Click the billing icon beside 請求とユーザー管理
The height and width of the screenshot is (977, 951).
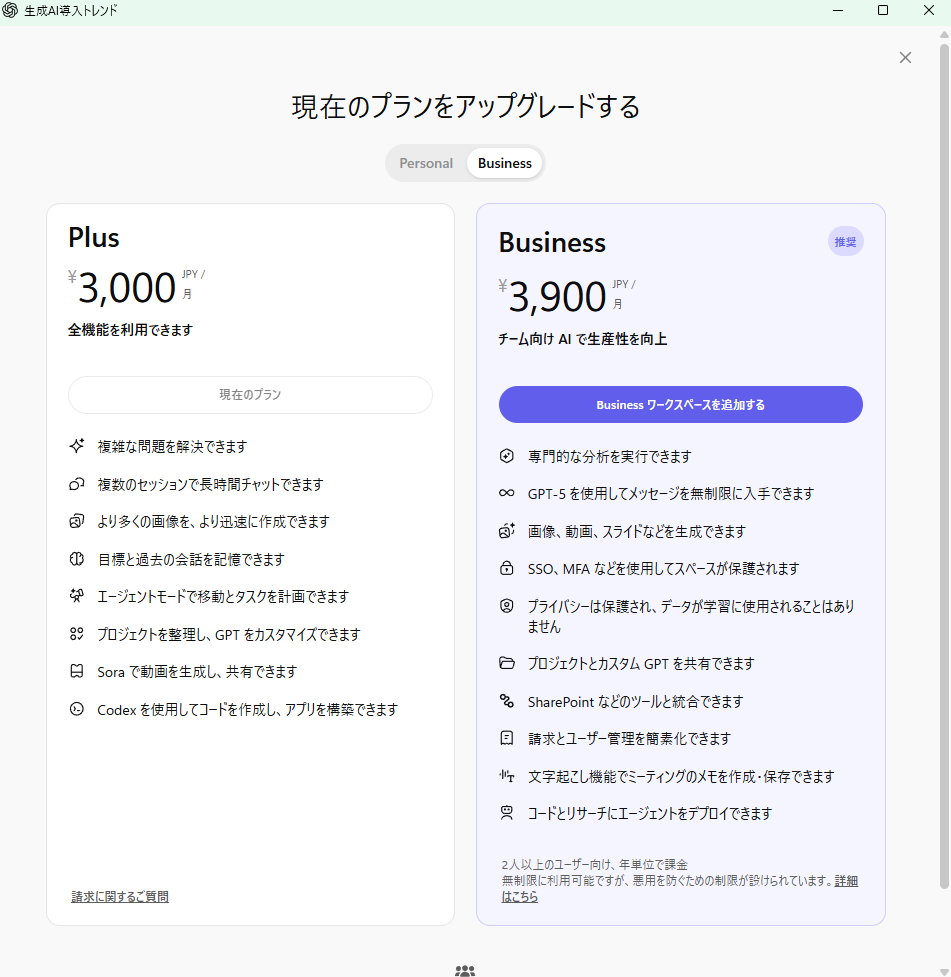[507, 739]
